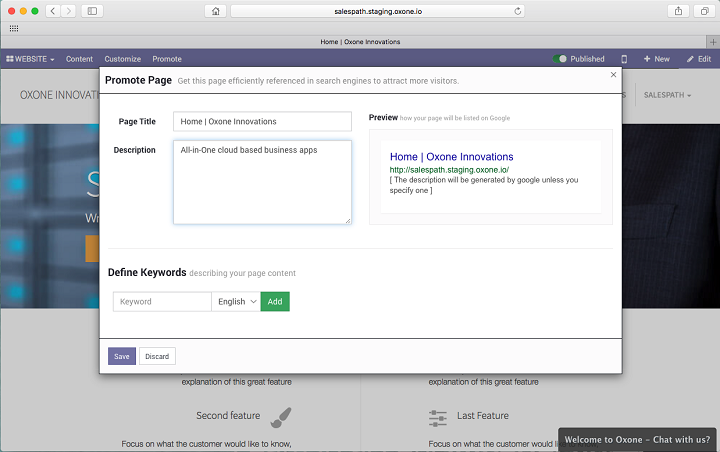The height and width of the screenshot is (452, 720).
Task: Click the Description text area
Action: [x=262, y=182]
